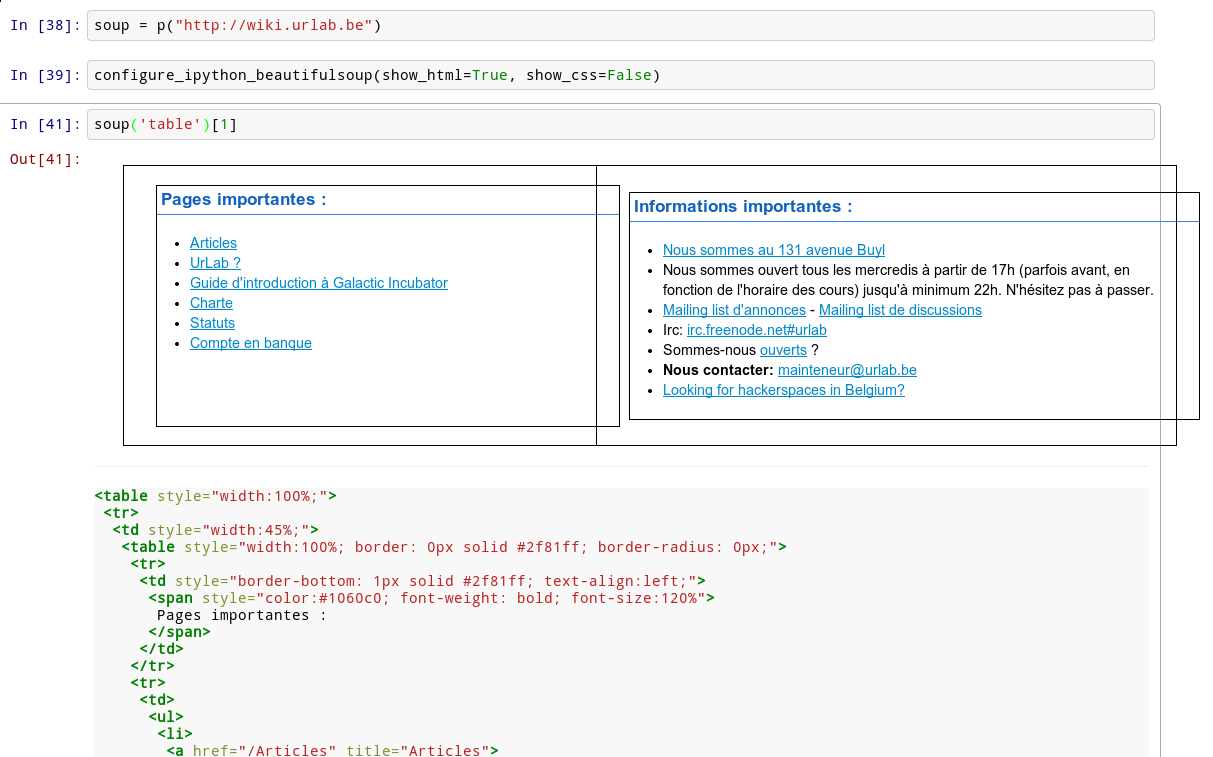Open the Compte en banque link
The height and width of the screenshot is (757, 1213).
(251, 343)
